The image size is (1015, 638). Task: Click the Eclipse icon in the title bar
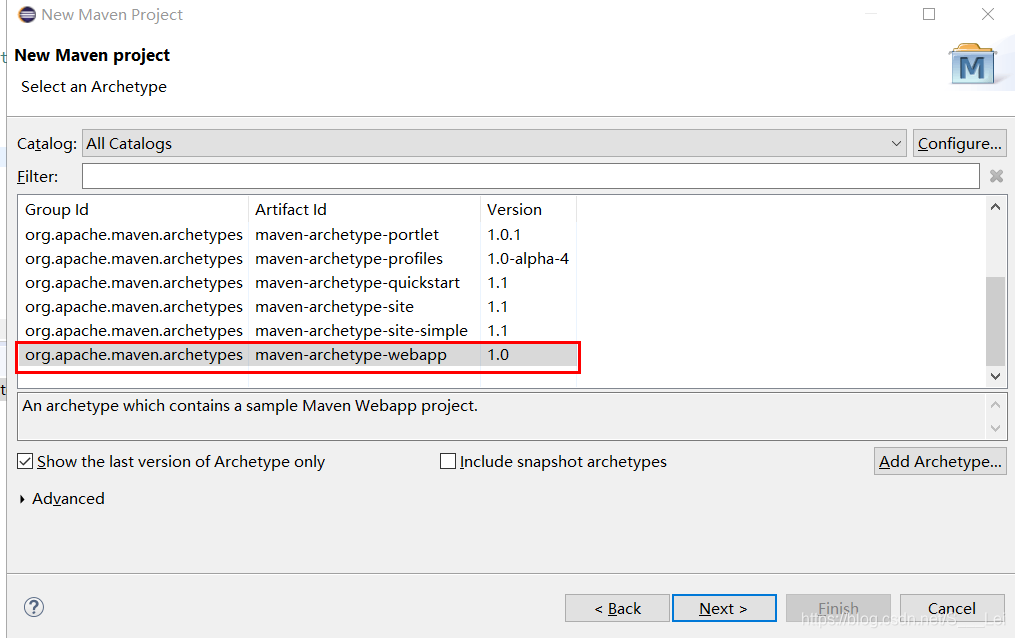pos(27,14)
